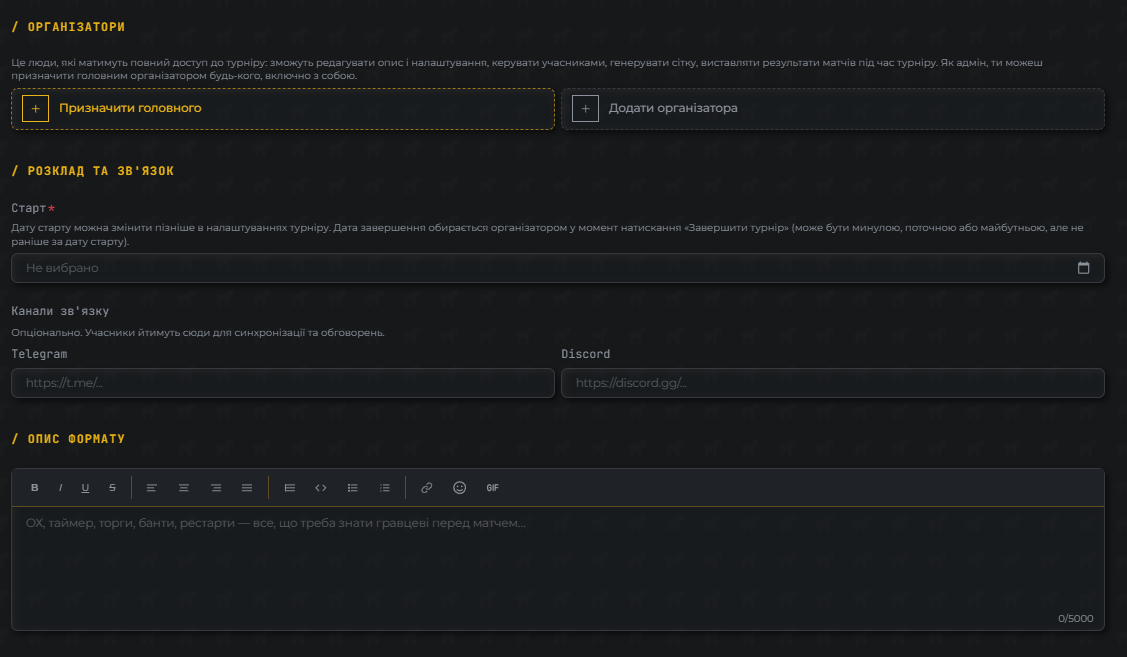This screenshot has height=657, width=1127.
Task: Create a numbered list
Action: tap(385, 487)
